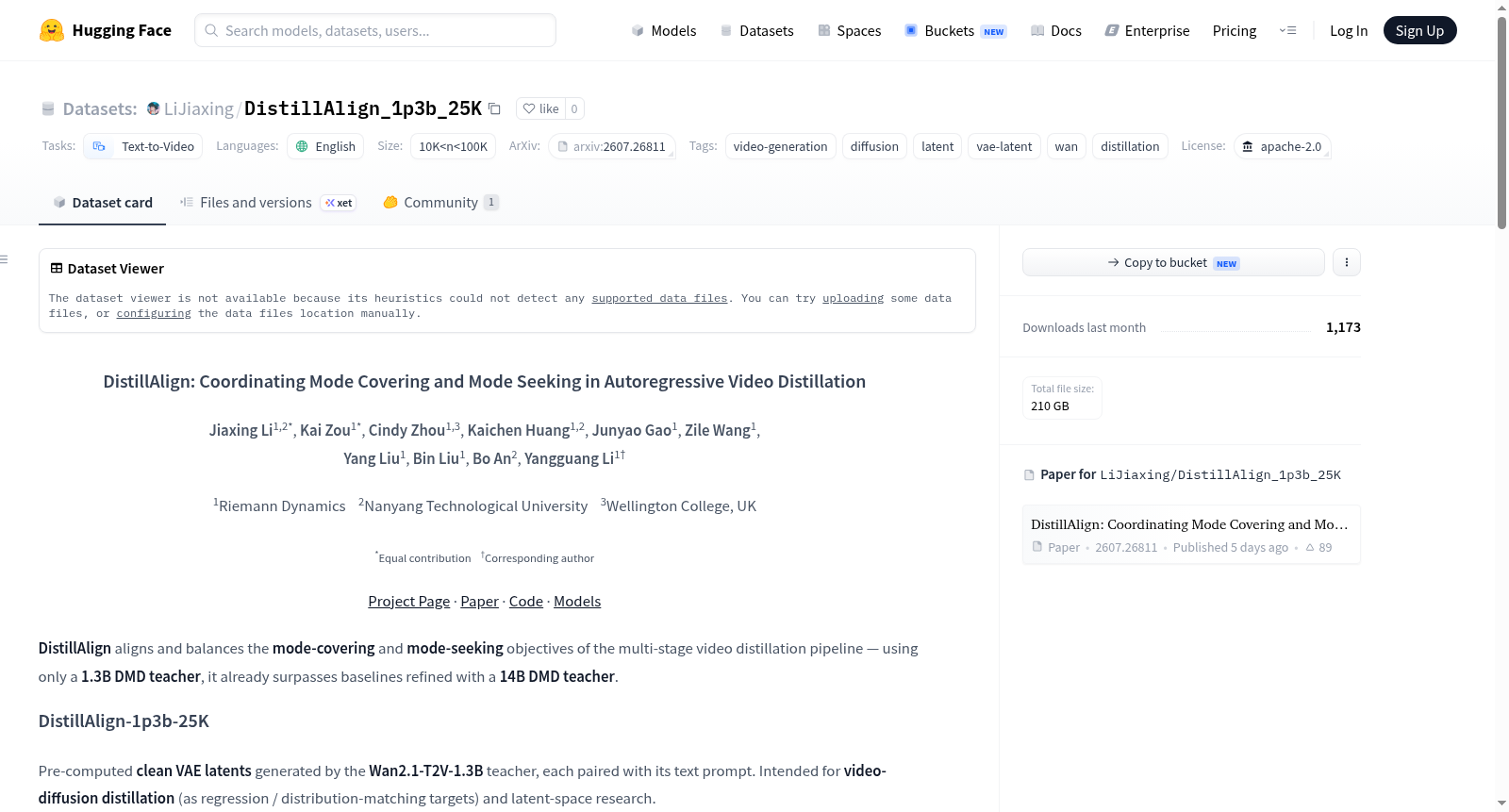Open the Code link
This screenshot has height=812, width=1509.
(x=526, y=602)
